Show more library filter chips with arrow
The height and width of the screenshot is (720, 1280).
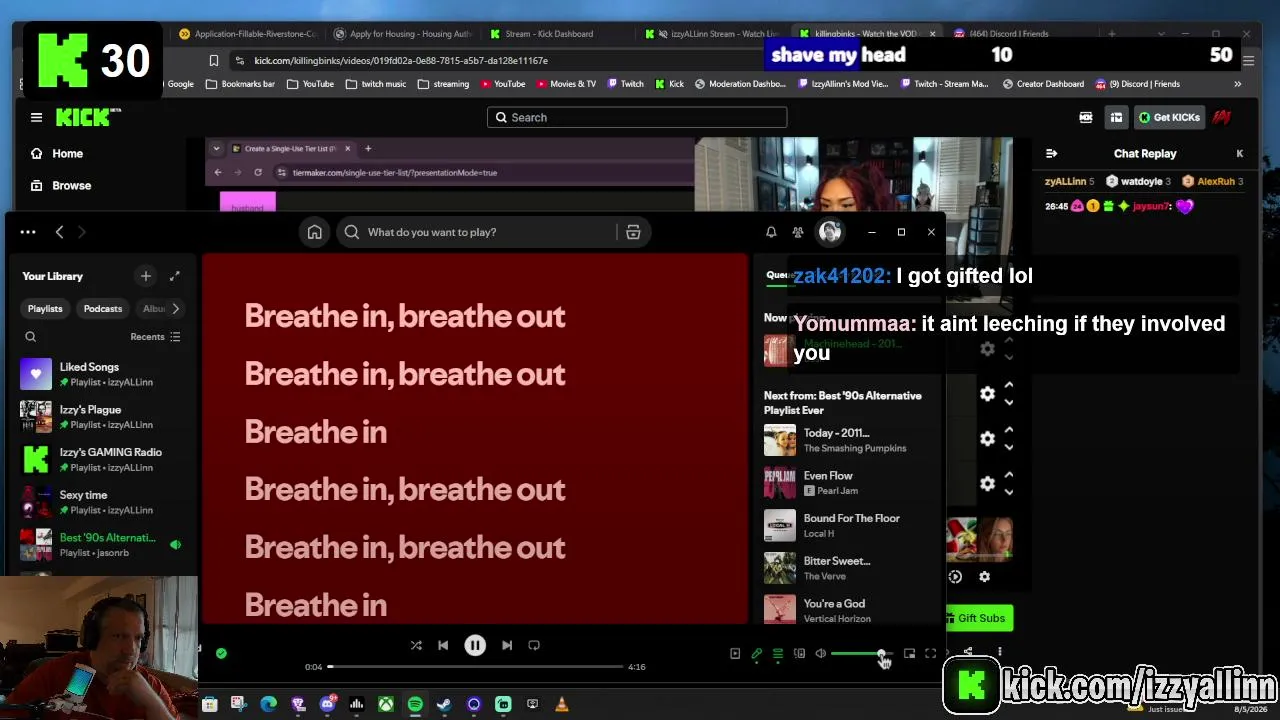click(x=175, y=309)
